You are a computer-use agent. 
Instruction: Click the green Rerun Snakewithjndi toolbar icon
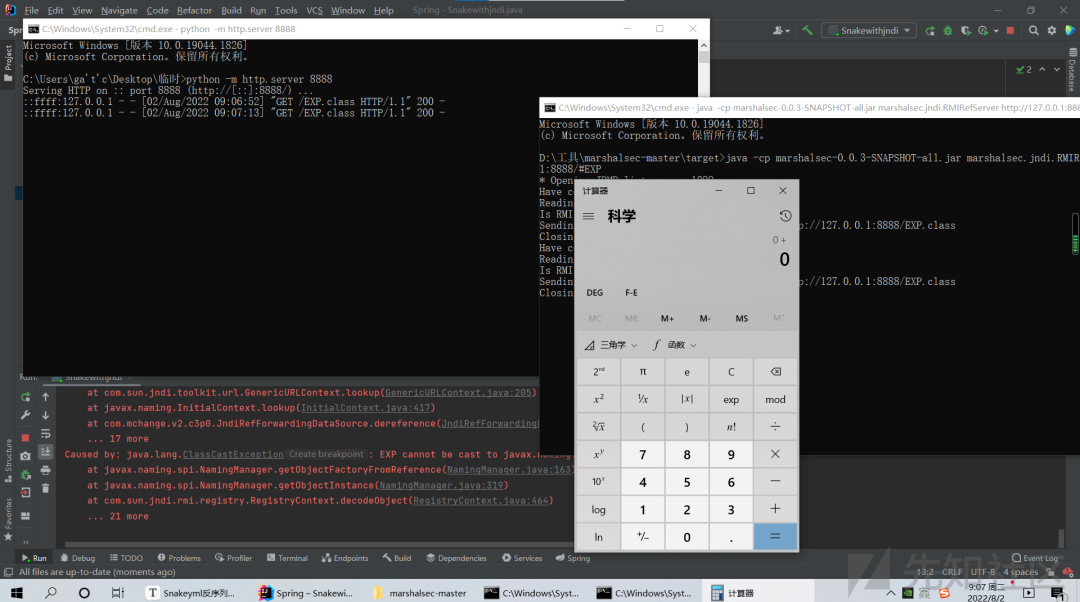pos(930,30)
